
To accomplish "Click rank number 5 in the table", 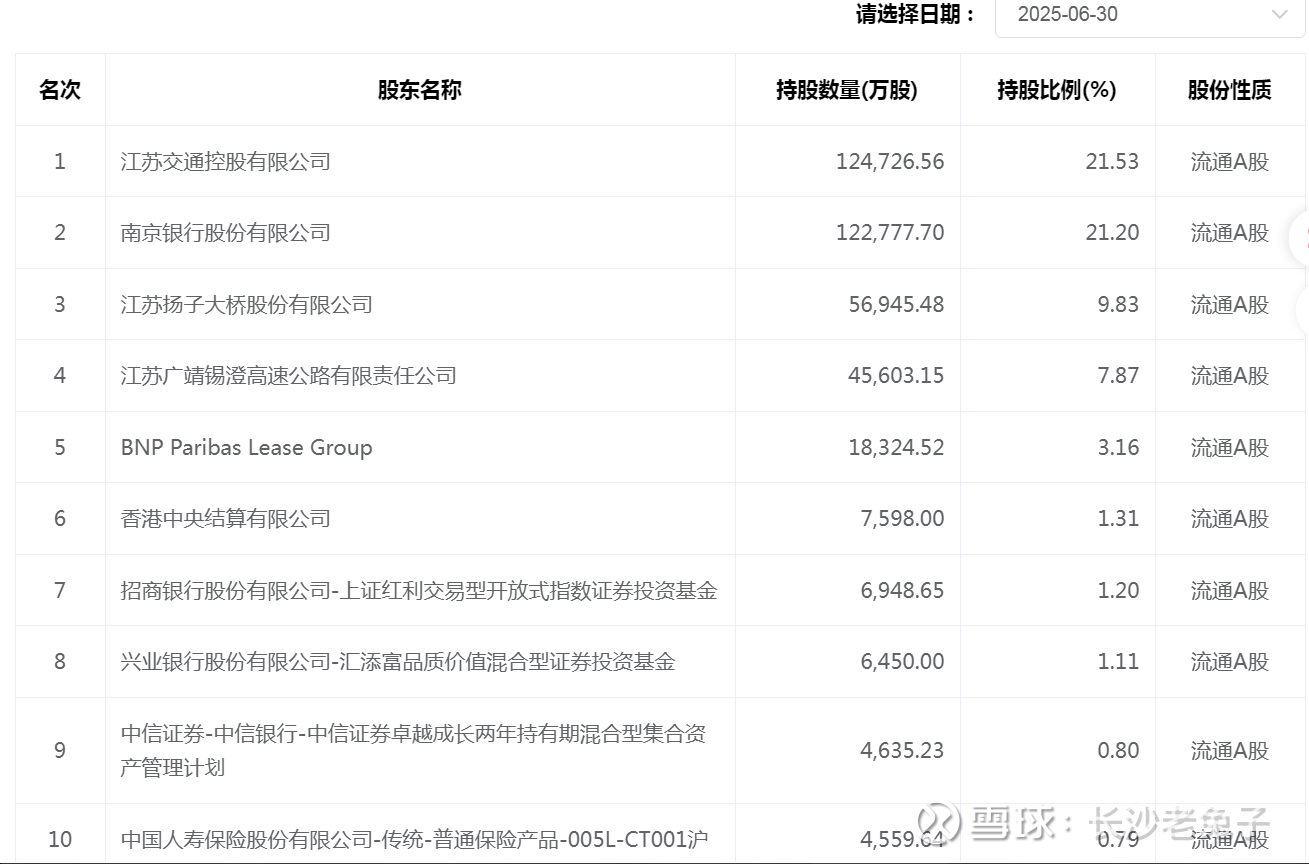I will point(60,447).
